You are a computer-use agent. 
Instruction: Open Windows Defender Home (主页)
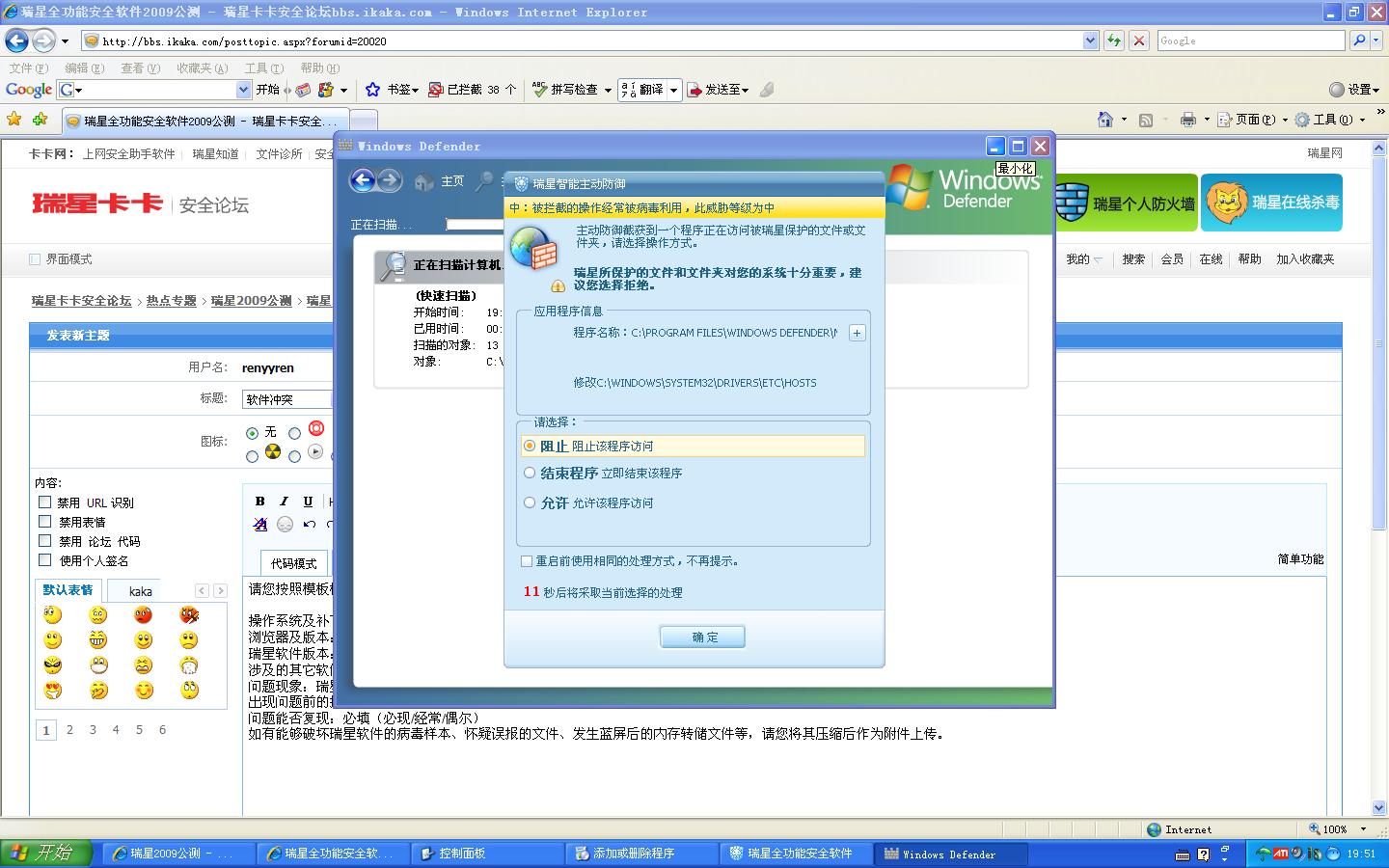click(440, 181)
